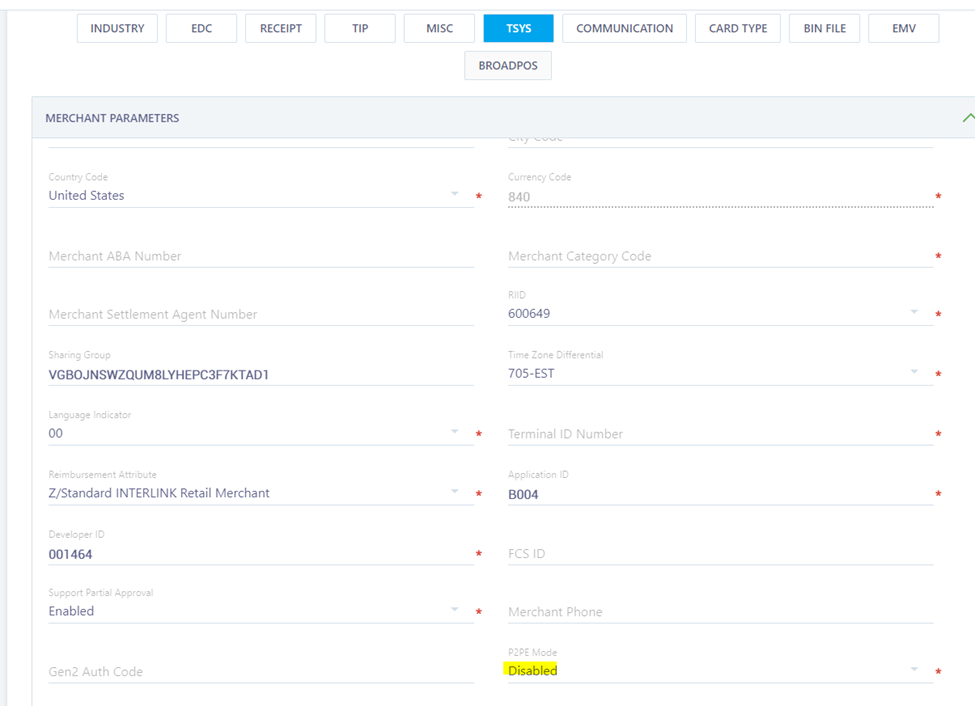Click the Application ID field with B004

click(721, 495)
